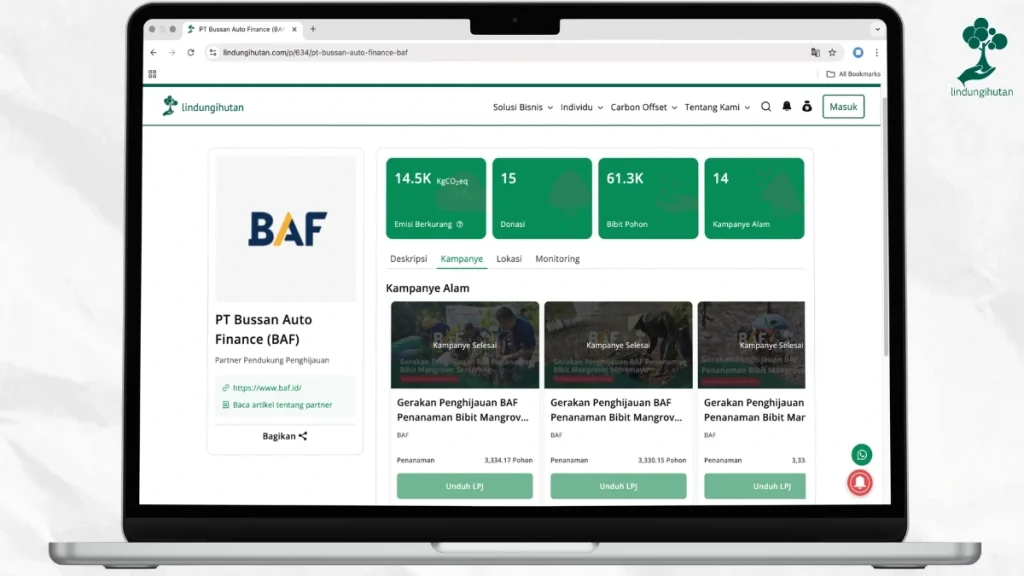Click the Emisi Berkurang help question icon
This screenshot has width=1024, height=576.
460,224
